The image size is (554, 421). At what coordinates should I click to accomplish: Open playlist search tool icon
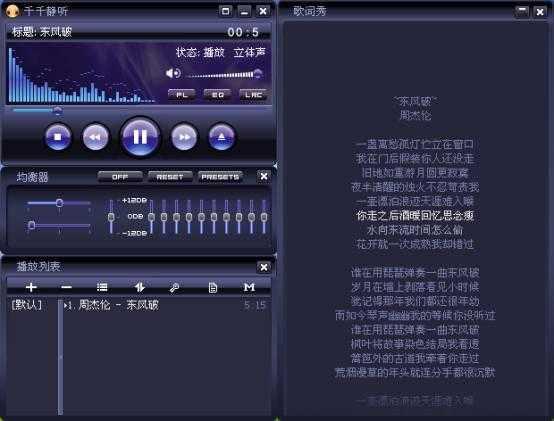(x=174, y=288)
